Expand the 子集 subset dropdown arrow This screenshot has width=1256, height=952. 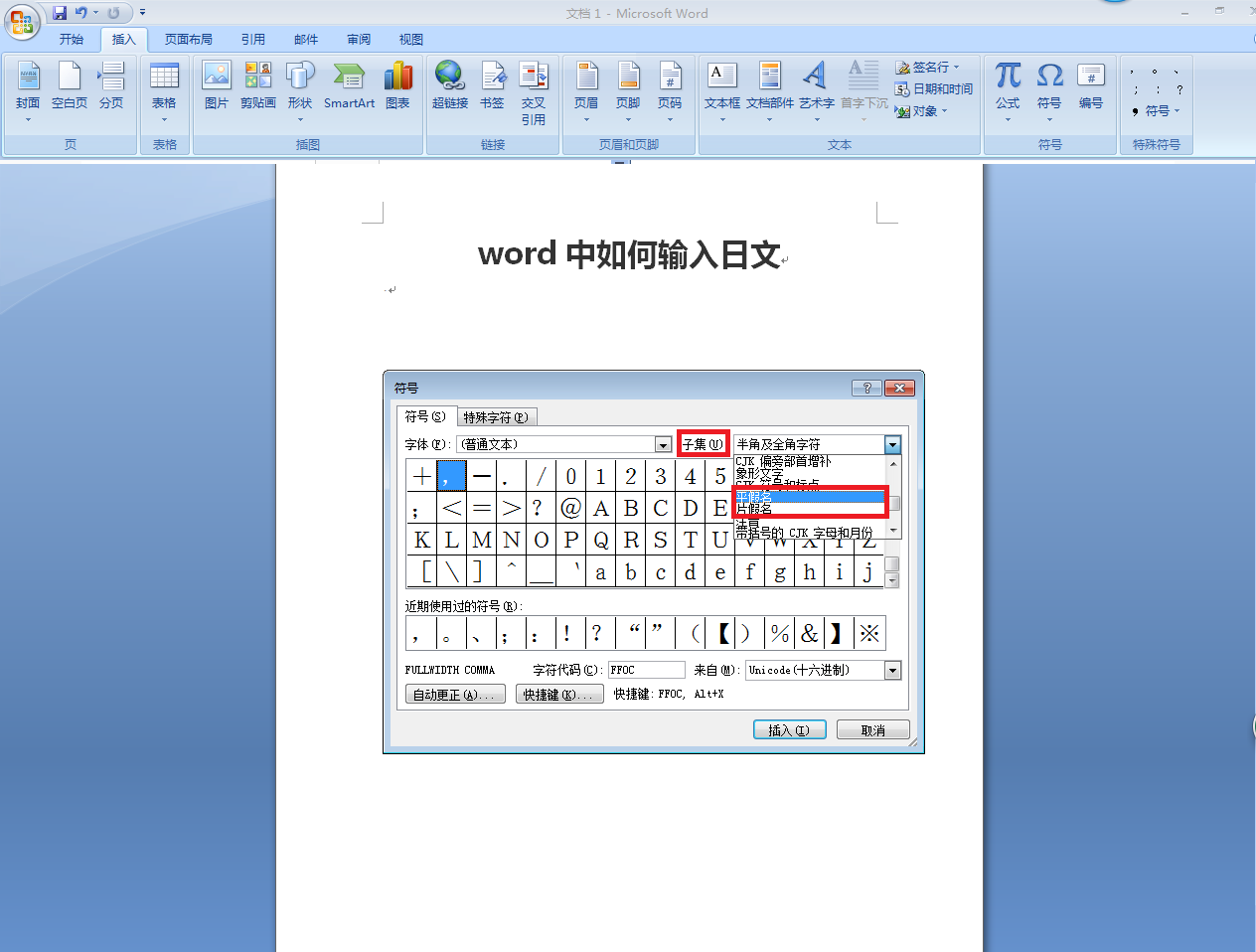click(x=892, y=445)
